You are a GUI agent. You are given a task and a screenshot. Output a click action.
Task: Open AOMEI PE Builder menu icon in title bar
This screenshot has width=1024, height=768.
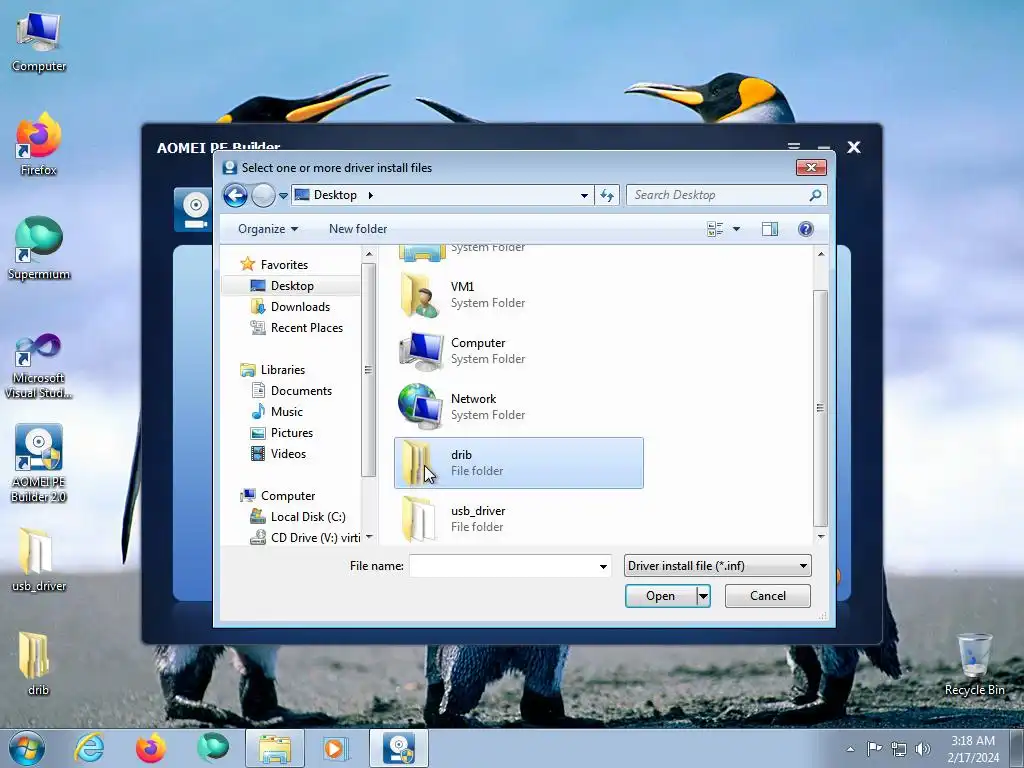(793, 147)
